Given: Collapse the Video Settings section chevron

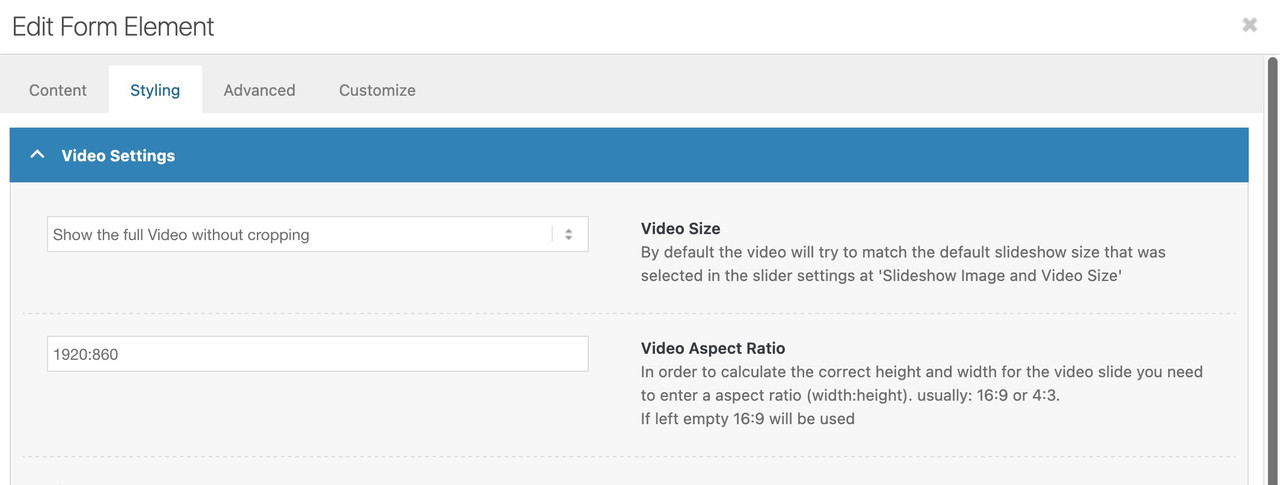Looking at the screenshot, I should [38, 155].
